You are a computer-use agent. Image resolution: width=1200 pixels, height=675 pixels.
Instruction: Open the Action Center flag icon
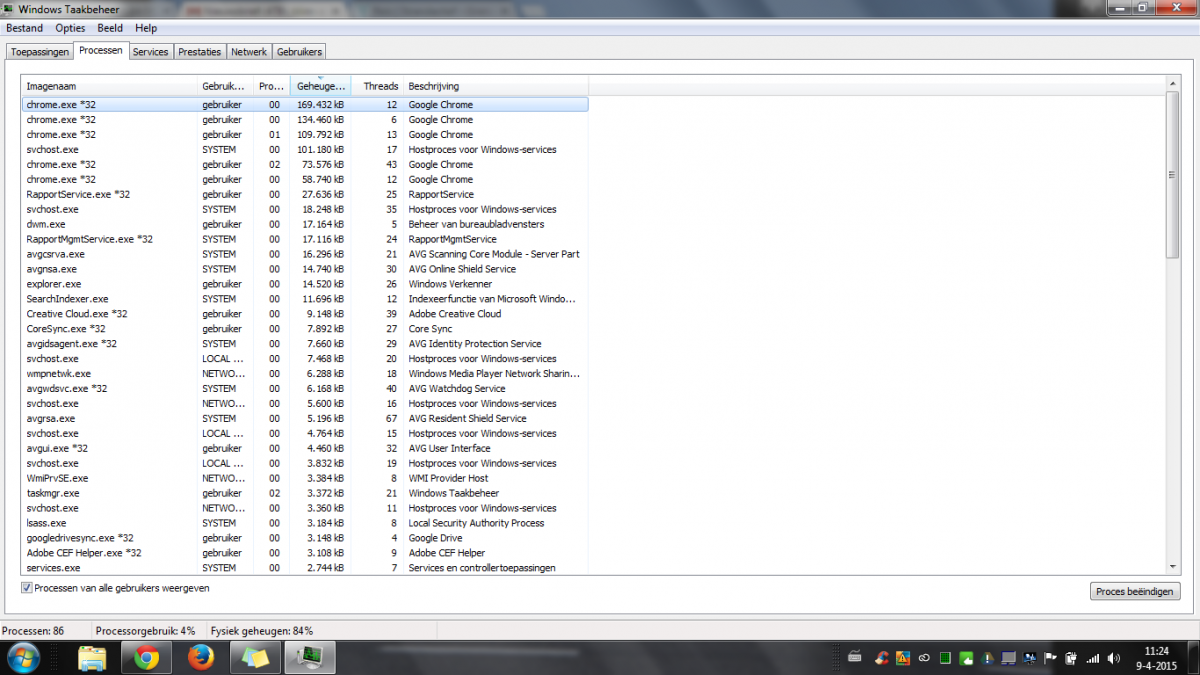point(1050,657)
